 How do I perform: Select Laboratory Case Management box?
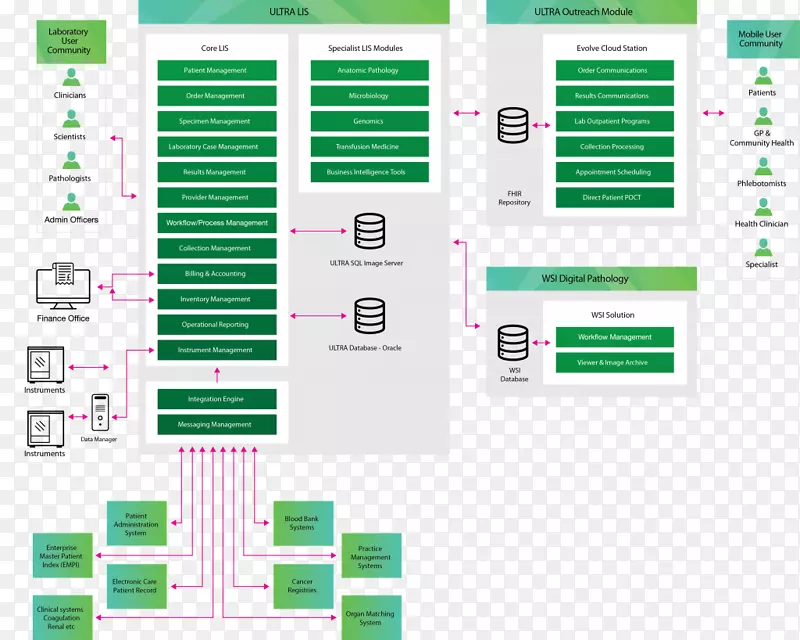pyautogui.click(x=217, y=146)
